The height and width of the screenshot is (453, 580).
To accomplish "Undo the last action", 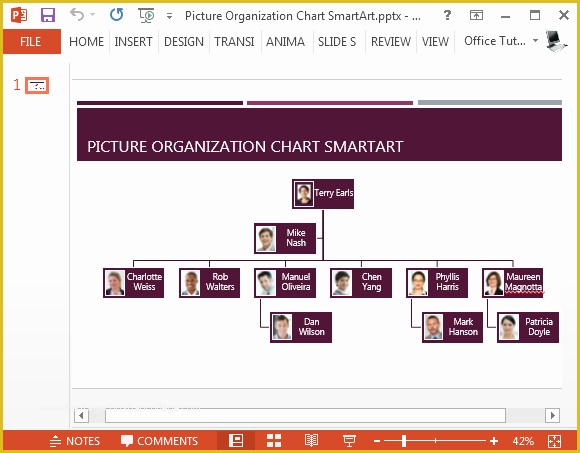I will [x=77, y=15].
